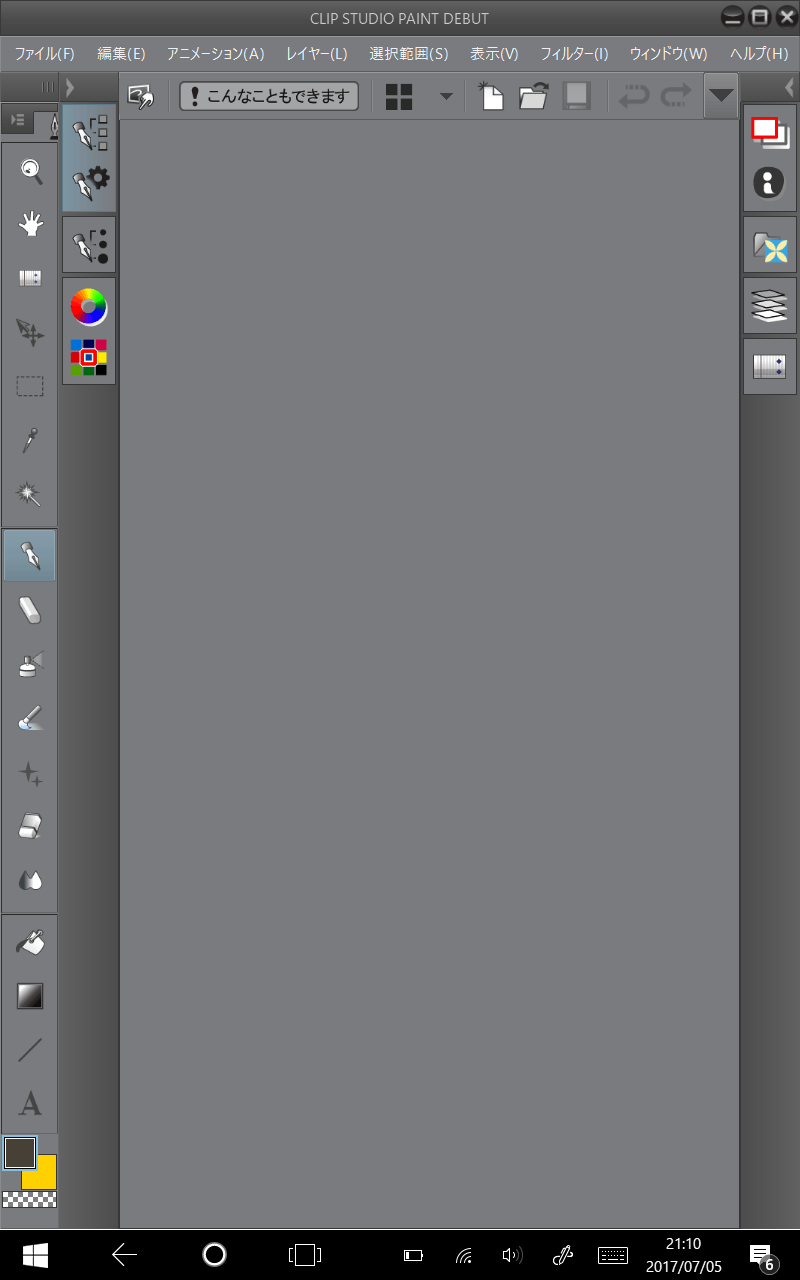Open the toolbar overflow dropdown arrow

point(721,96)
